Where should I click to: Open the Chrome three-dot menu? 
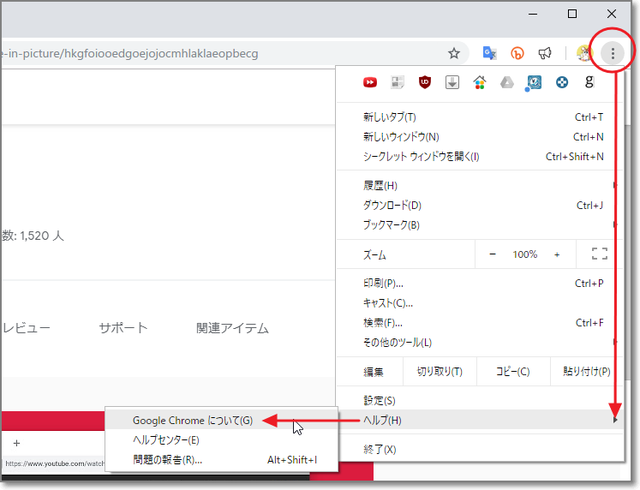click(x=613, y=53)
